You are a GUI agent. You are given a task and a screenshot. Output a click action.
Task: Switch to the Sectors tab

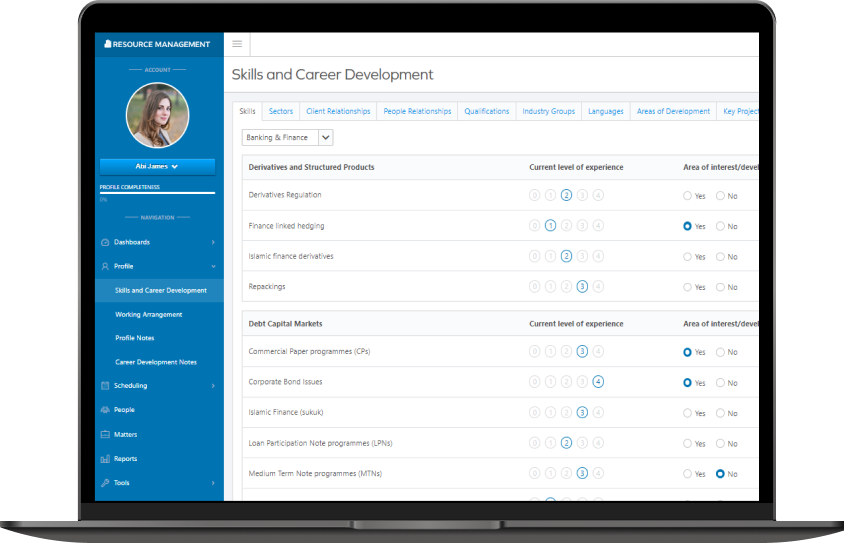(281, 111)
